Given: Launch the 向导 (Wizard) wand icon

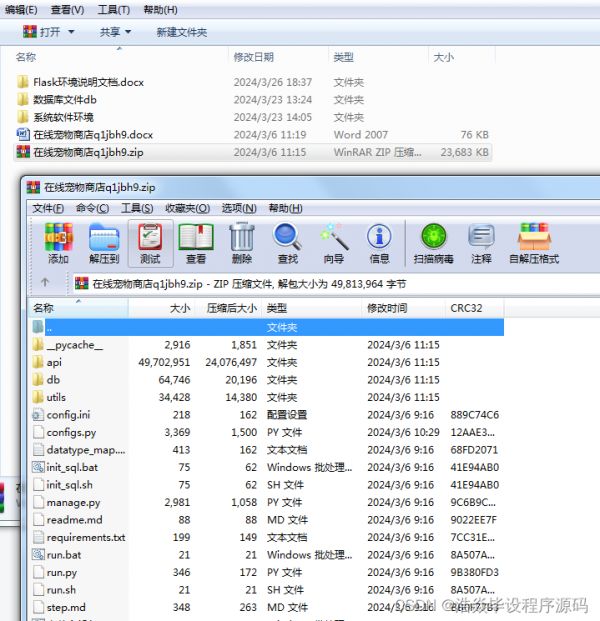Looking at the screenshot, I should tap(334, 244).
